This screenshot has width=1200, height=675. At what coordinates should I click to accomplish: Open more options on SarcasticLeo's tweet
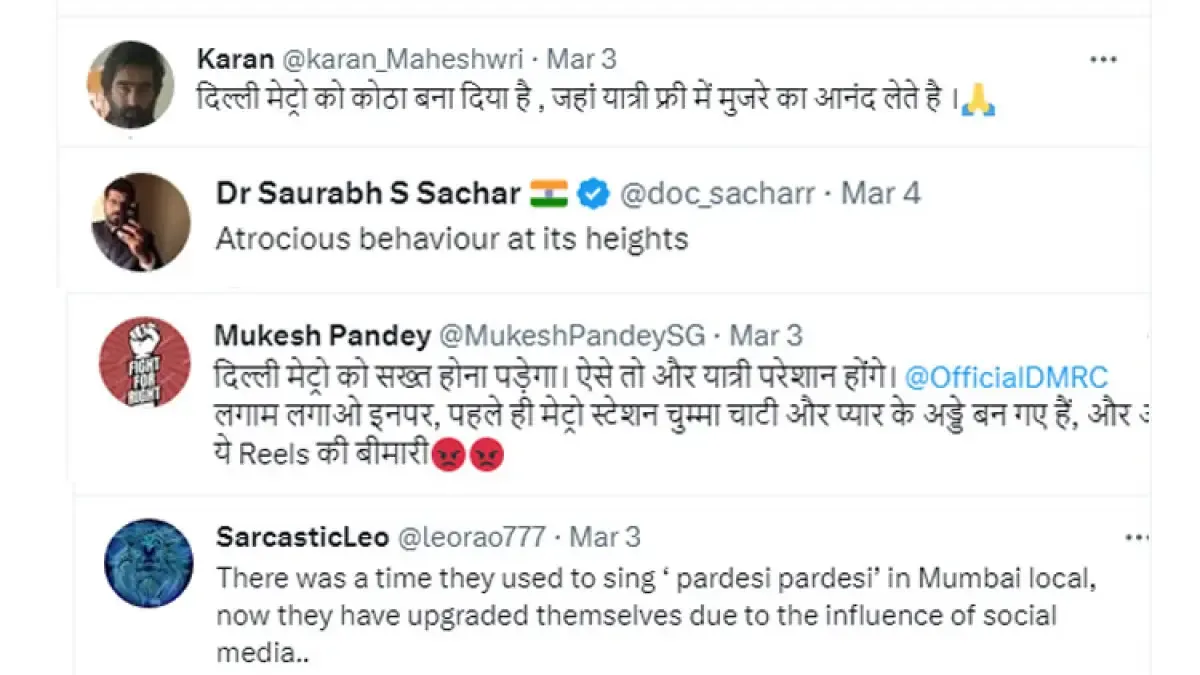pyautogui.click(x=1137, y=538)
